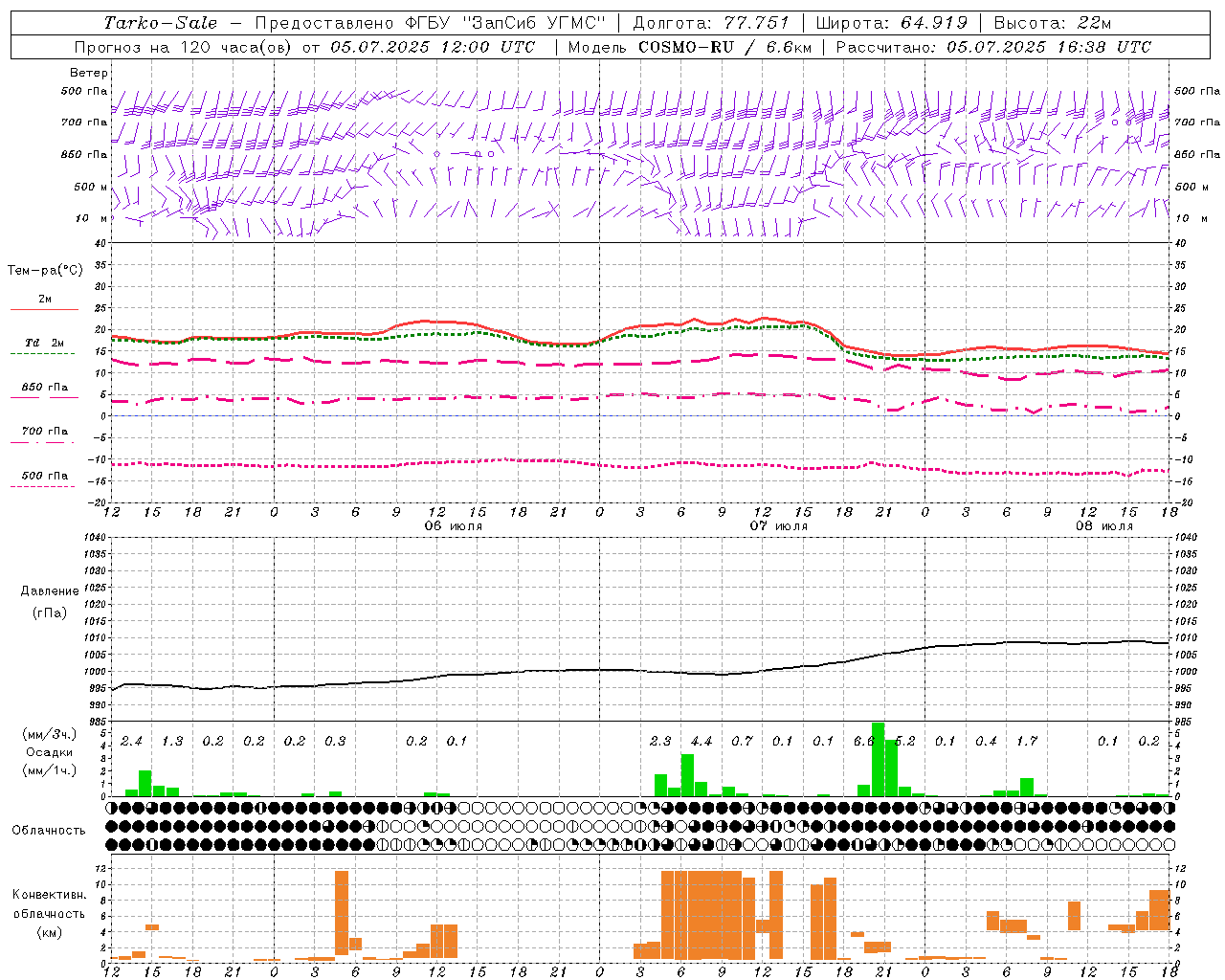
Task: Click the "Тем-ра(°C)" temperature panel label
Action: coord(45,271)
